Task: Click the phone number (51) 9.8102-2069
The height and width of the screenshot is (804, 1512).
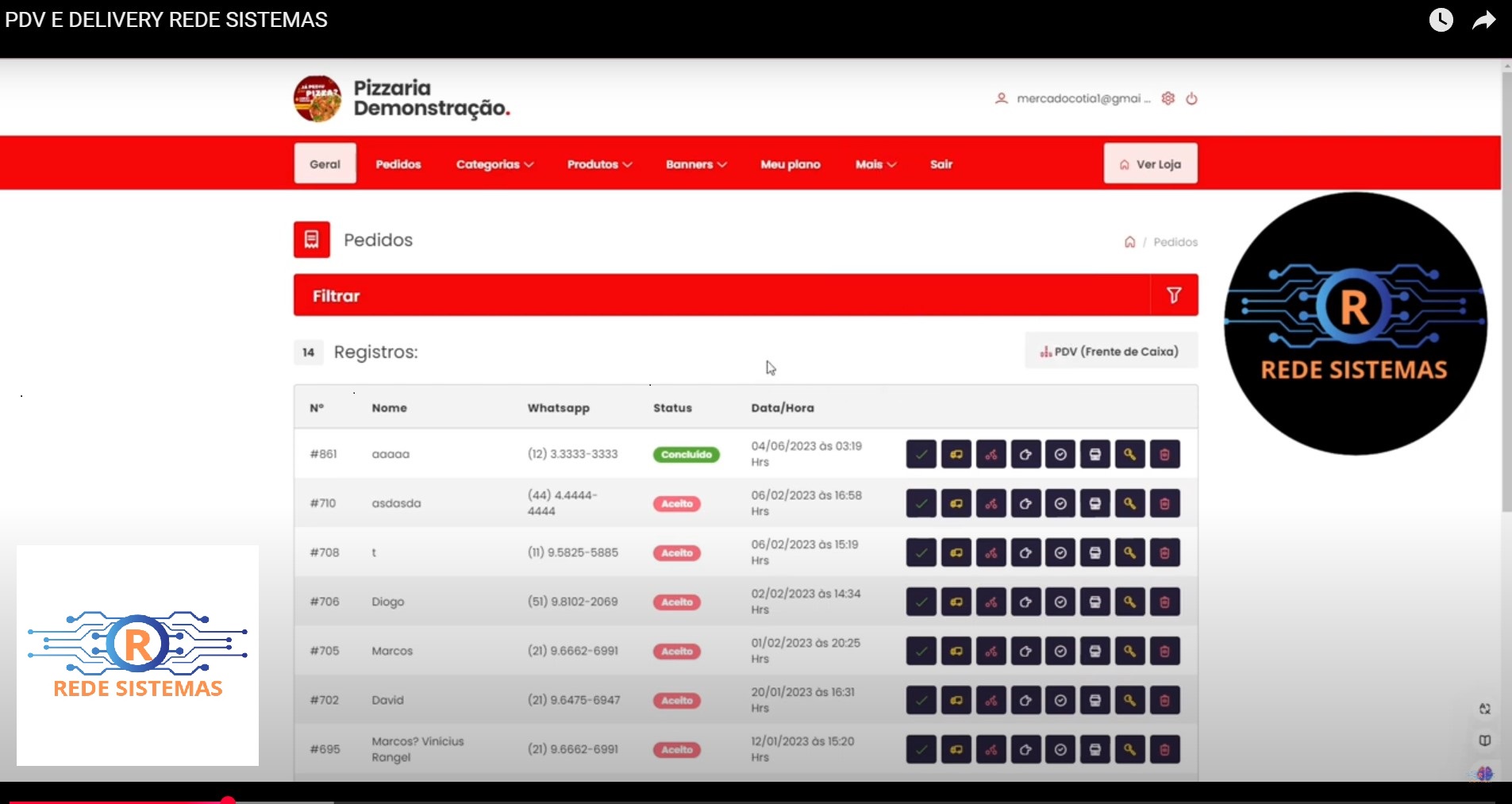Action: pos(572,602)
